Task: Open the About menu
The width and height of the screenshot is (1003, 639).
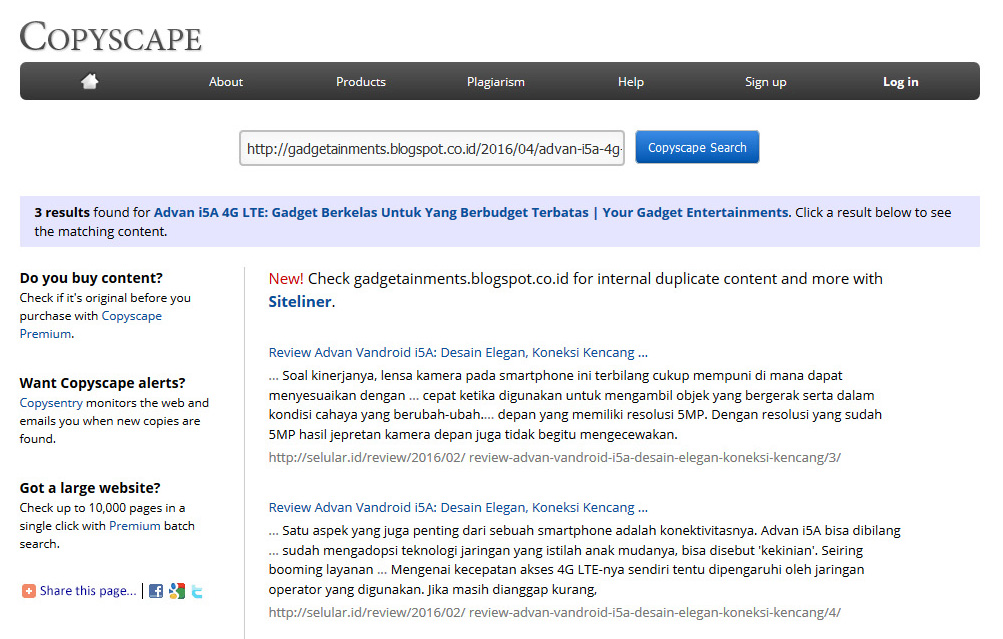Action: click(x=226, y=82)
